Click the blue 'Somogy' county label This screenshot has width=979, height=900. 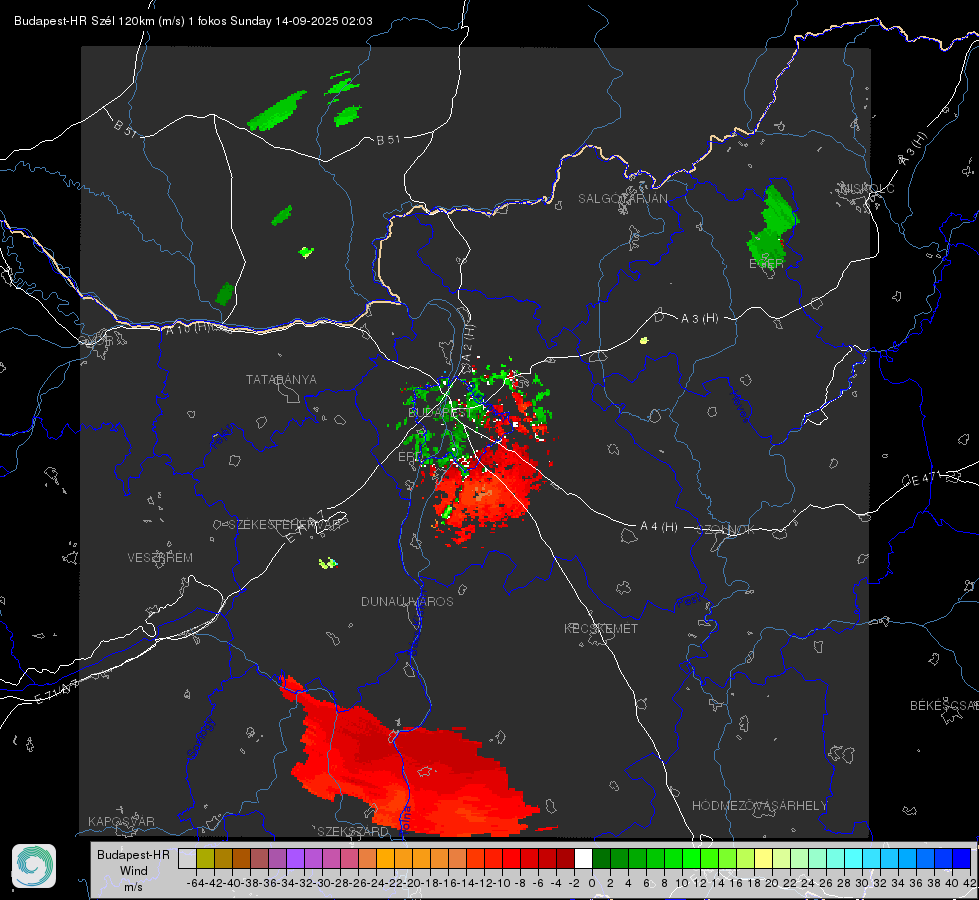point(201,738)
